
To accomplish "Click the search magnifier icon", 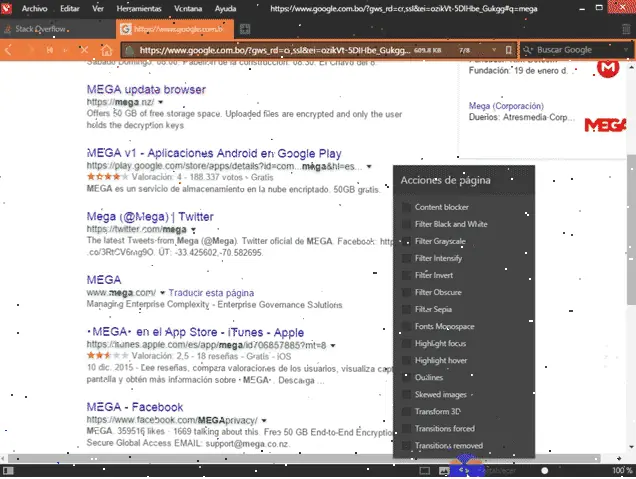I will click(527, 50).
